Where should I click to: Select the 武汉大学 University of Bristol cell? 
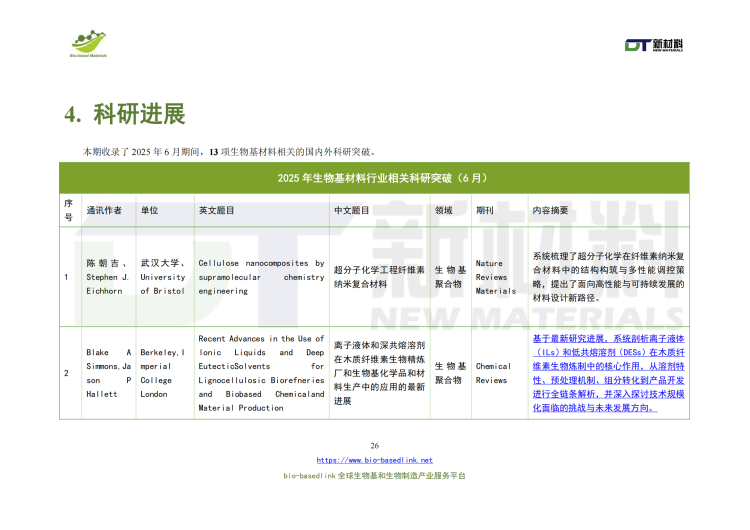click(163, 277)
